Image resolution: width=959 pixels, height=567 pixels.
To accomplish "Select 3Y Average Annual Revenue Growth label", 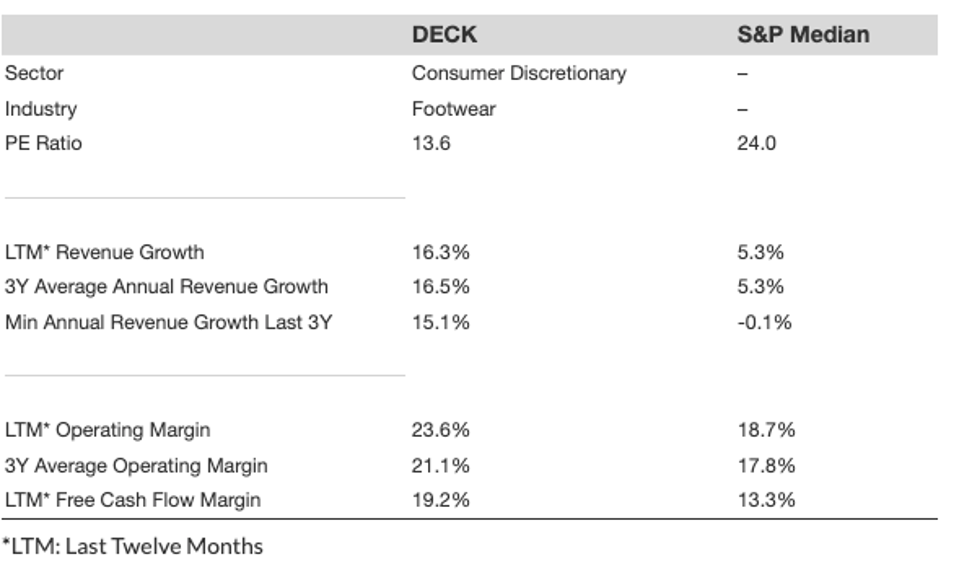I will [x=166, y=287].
